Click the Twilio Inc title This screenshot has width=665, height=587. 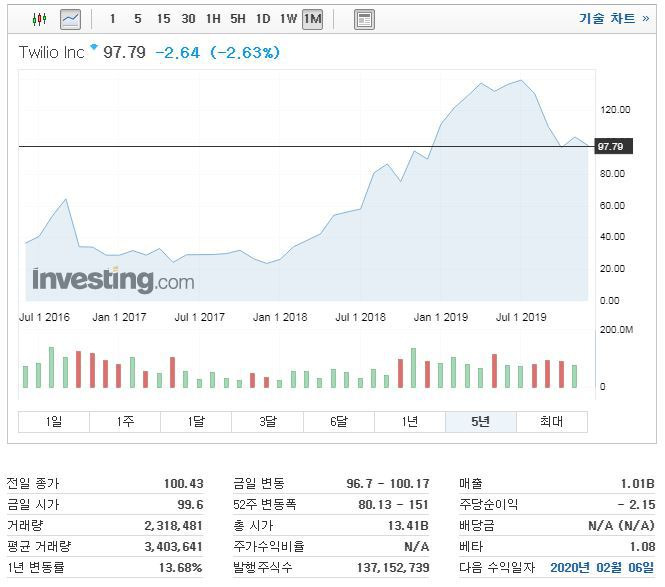coord(51,53)
